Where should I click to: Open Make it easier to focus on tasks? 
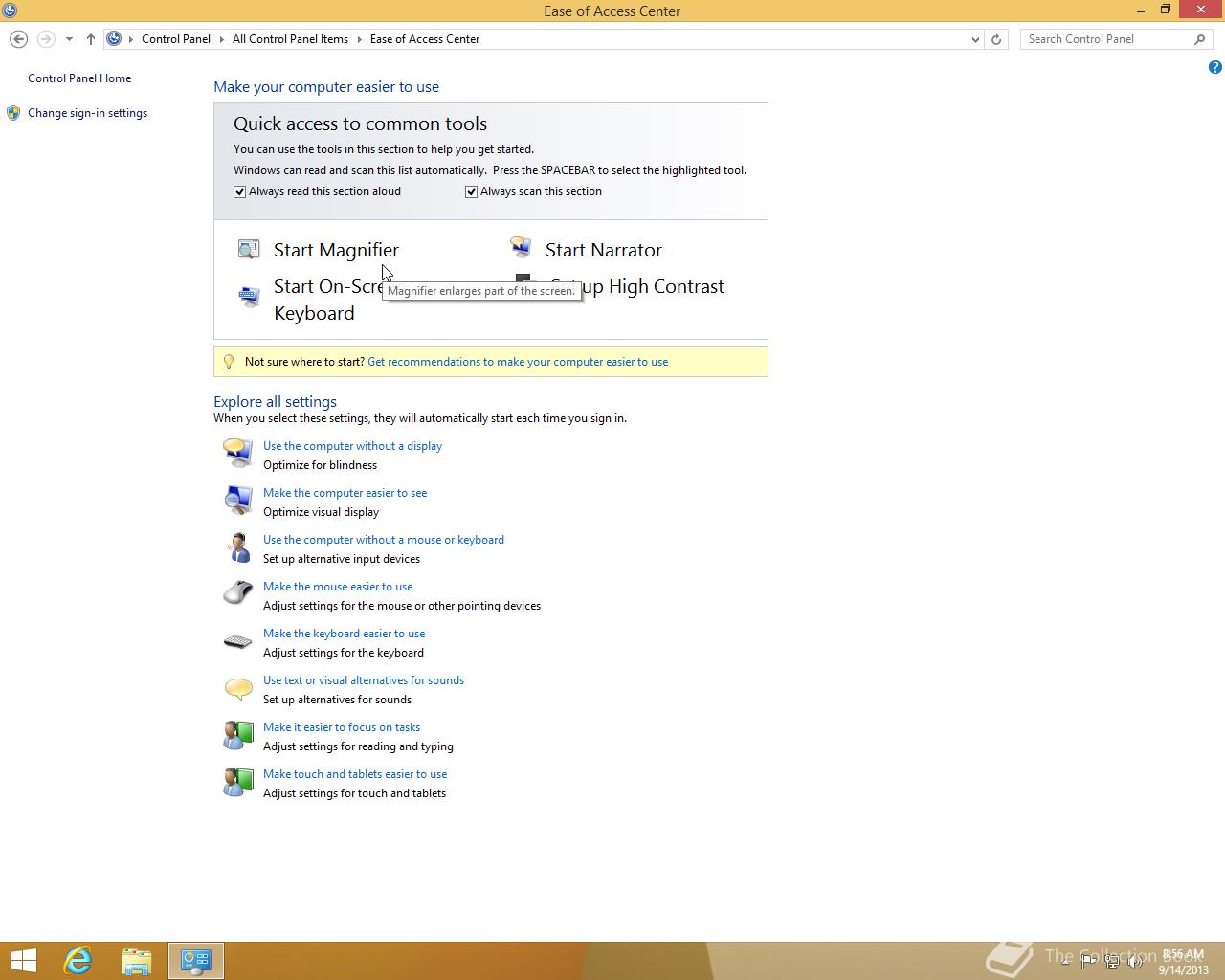(x=342, y=727)
